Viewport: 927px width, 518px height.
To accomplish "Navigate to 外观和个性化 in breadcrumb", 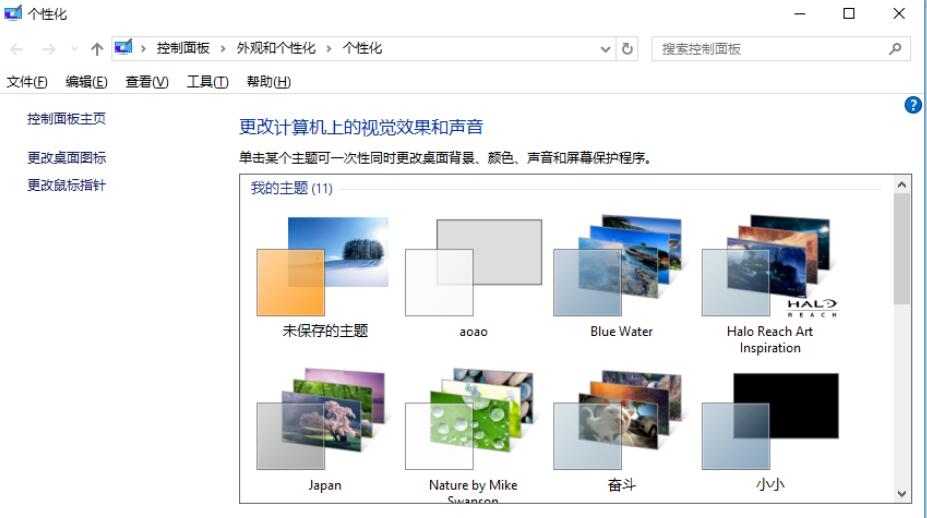I will point(276,48).
